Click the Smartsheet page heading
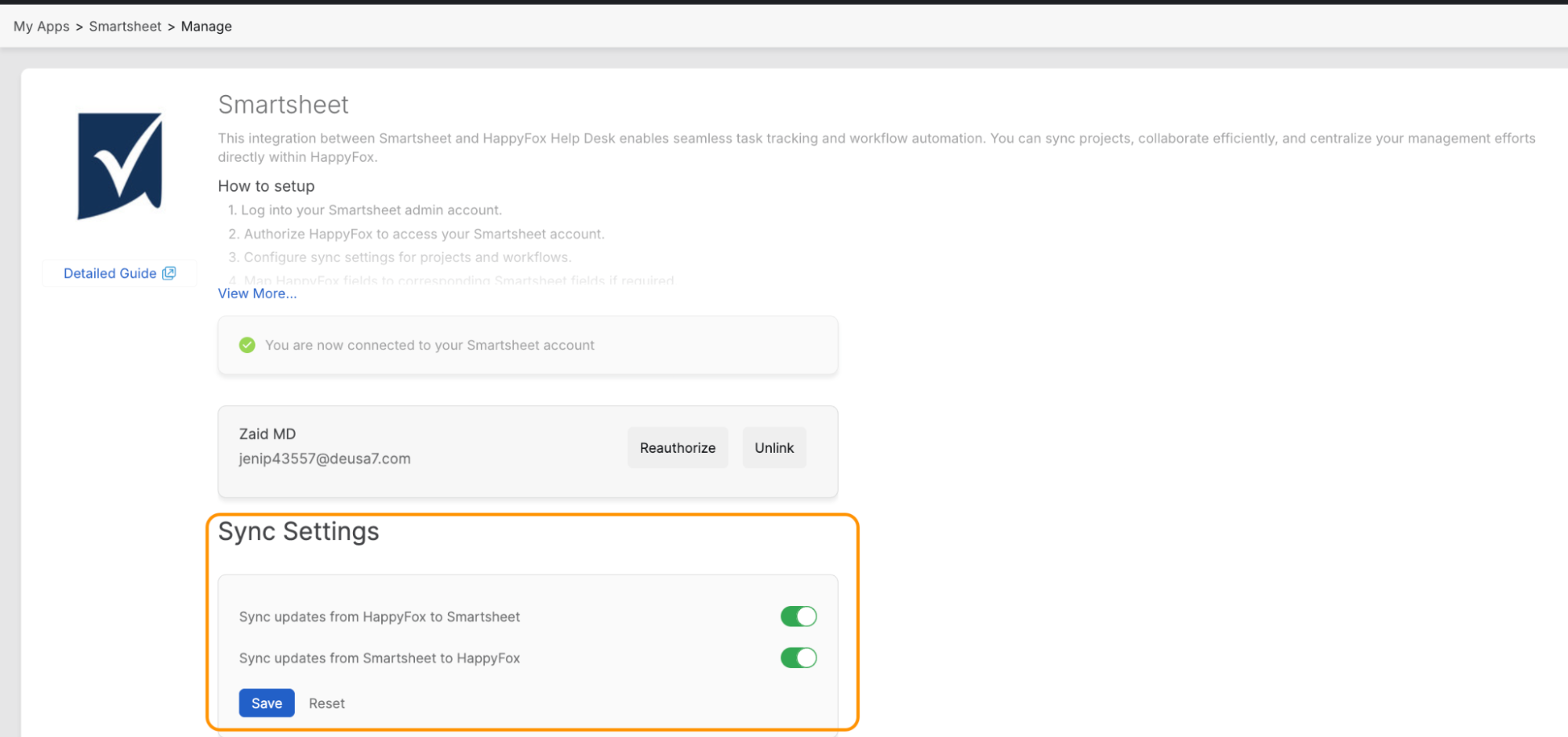Screen dimensions: 1568x737 [283, 104]
